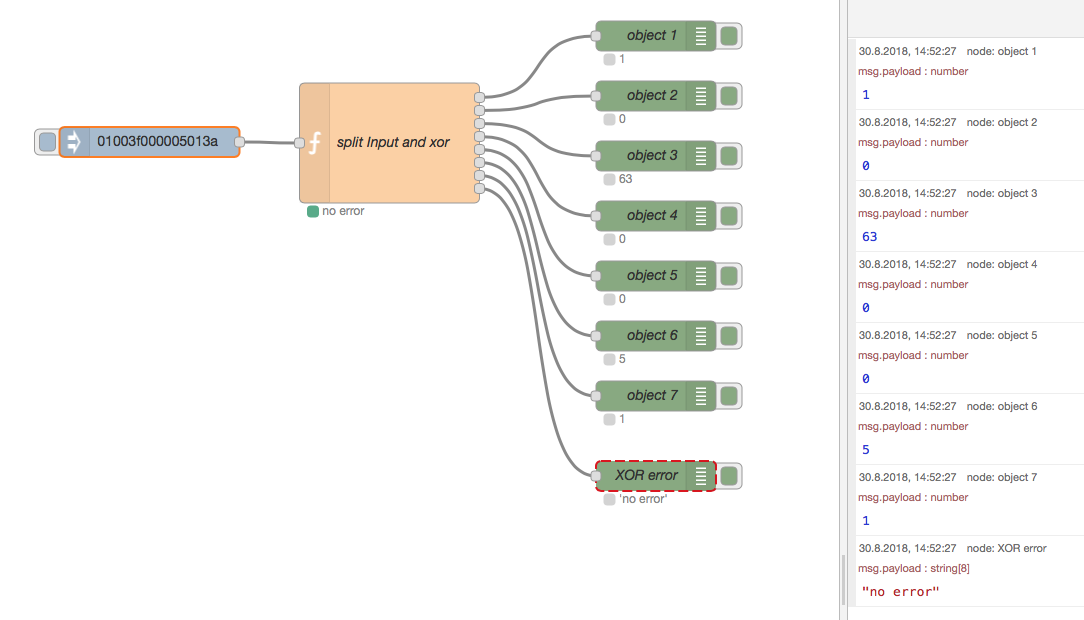1084x620 pixels.
Task: Click the debug list icon on object 2
Action: pos(701,96)
